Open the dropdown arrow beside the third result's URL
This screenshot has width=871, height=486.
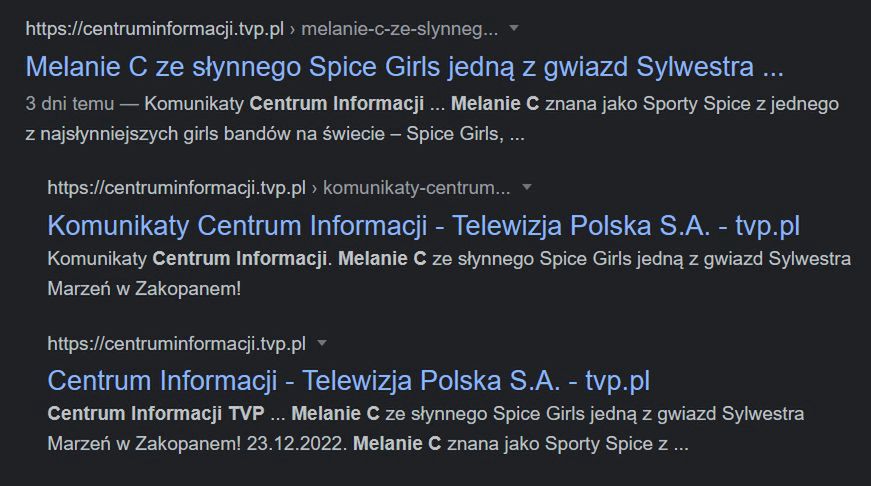point(322,344)
